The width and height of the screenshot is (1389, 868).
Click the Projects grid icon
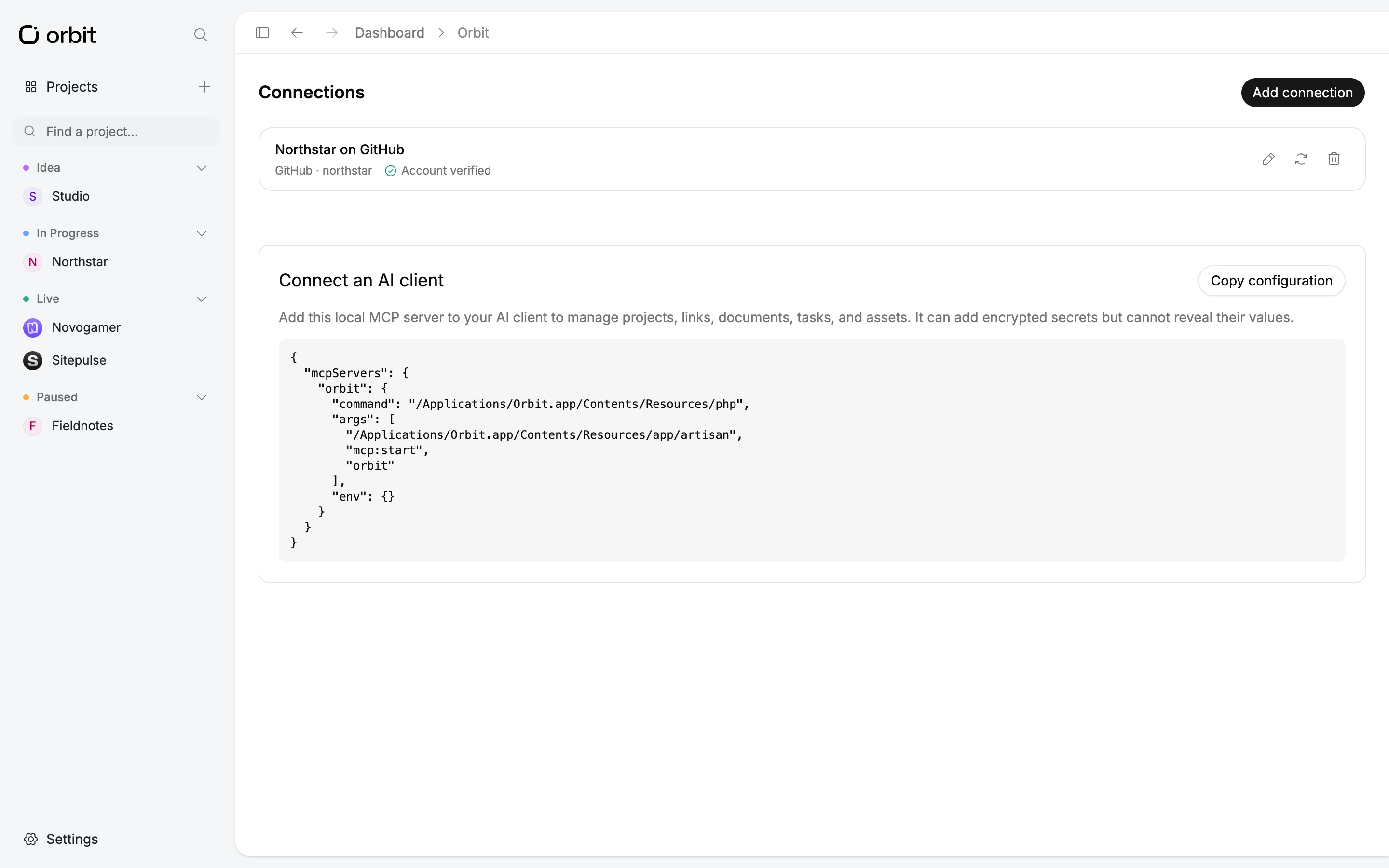point(31,87)
